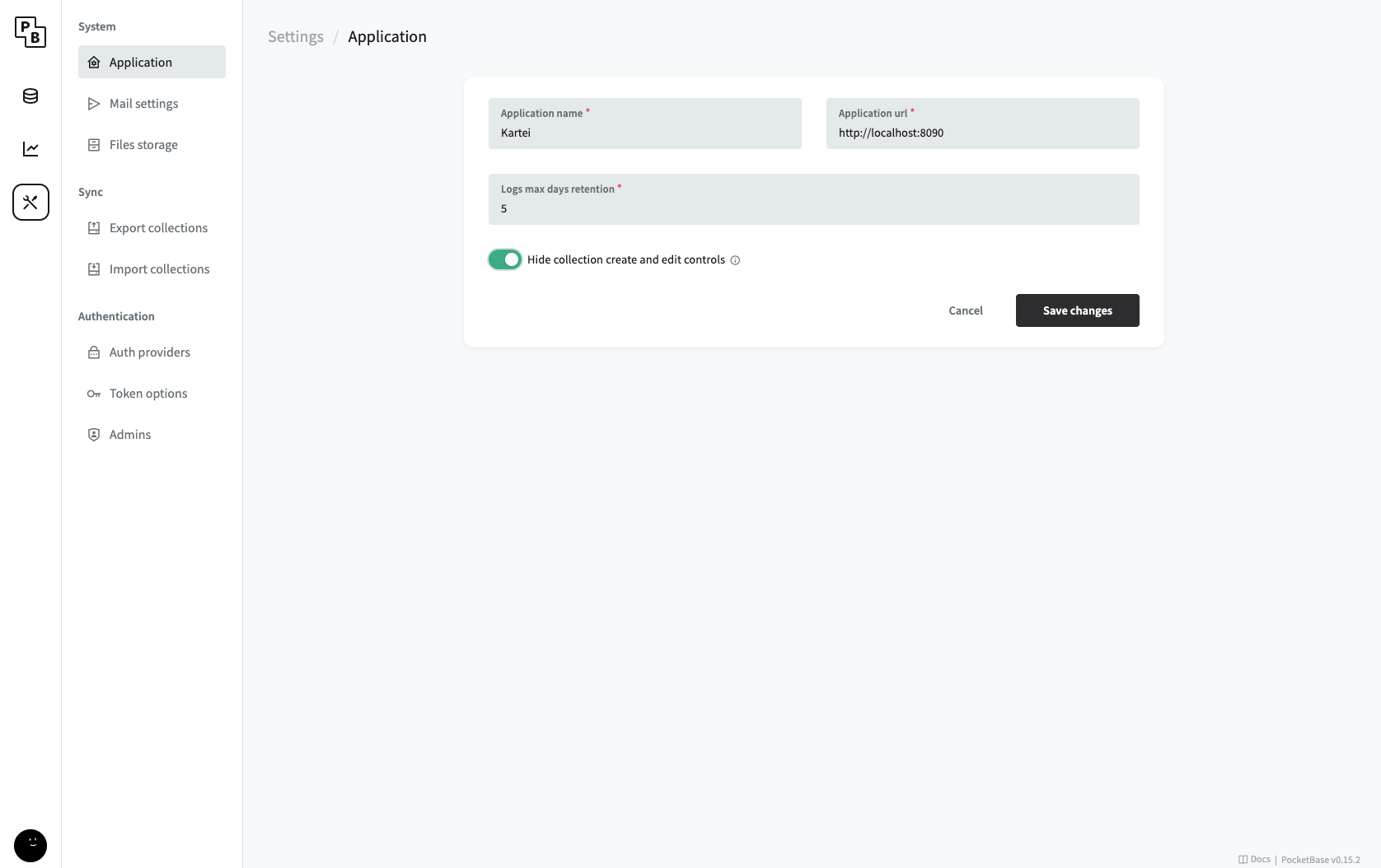The height and width of the screenshot is (868, 1381).
Task: Click the Import collections icon
Action: tap(94, 269)
